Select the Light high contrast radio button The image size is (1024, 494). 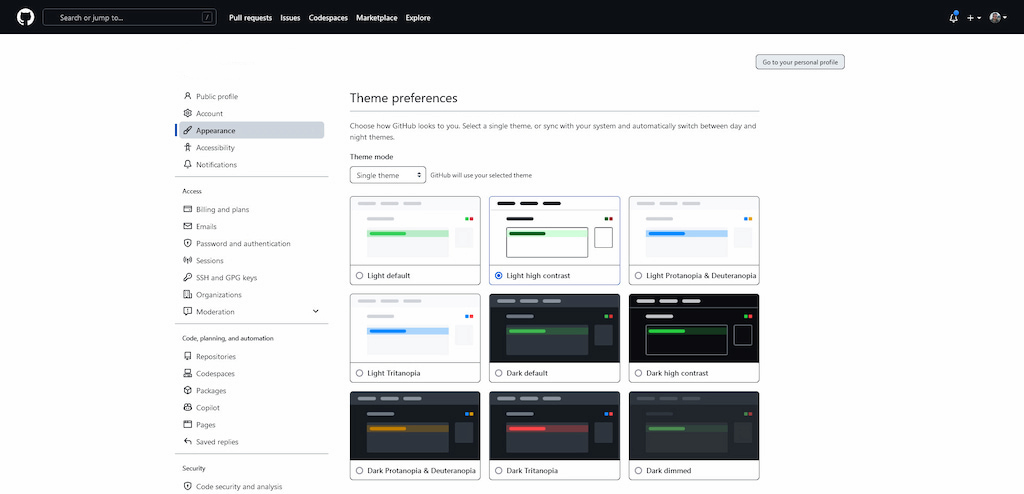pyautogui.click(x=499, y=276)
